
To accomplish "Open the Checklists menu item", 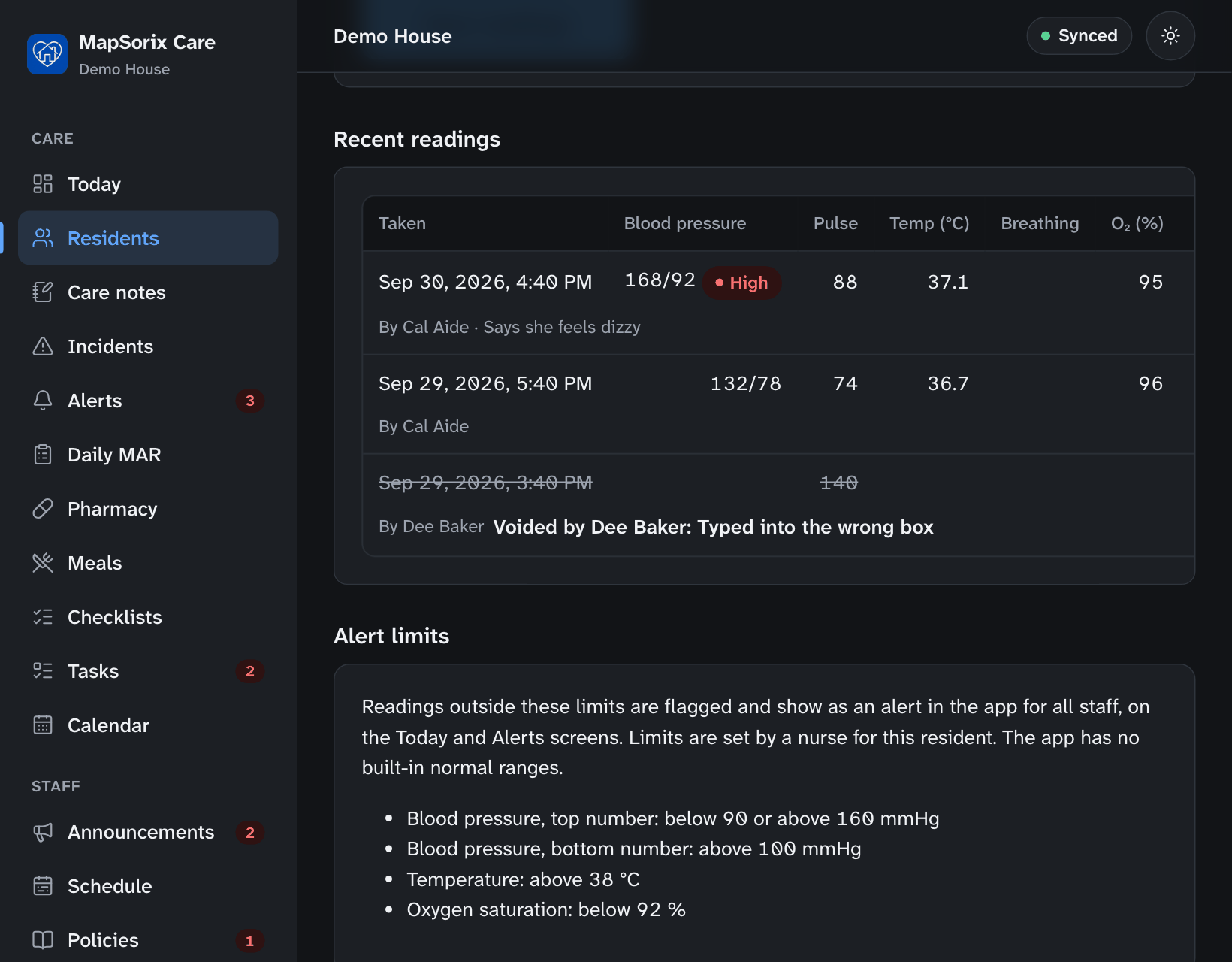I will [x=148, y=617].
